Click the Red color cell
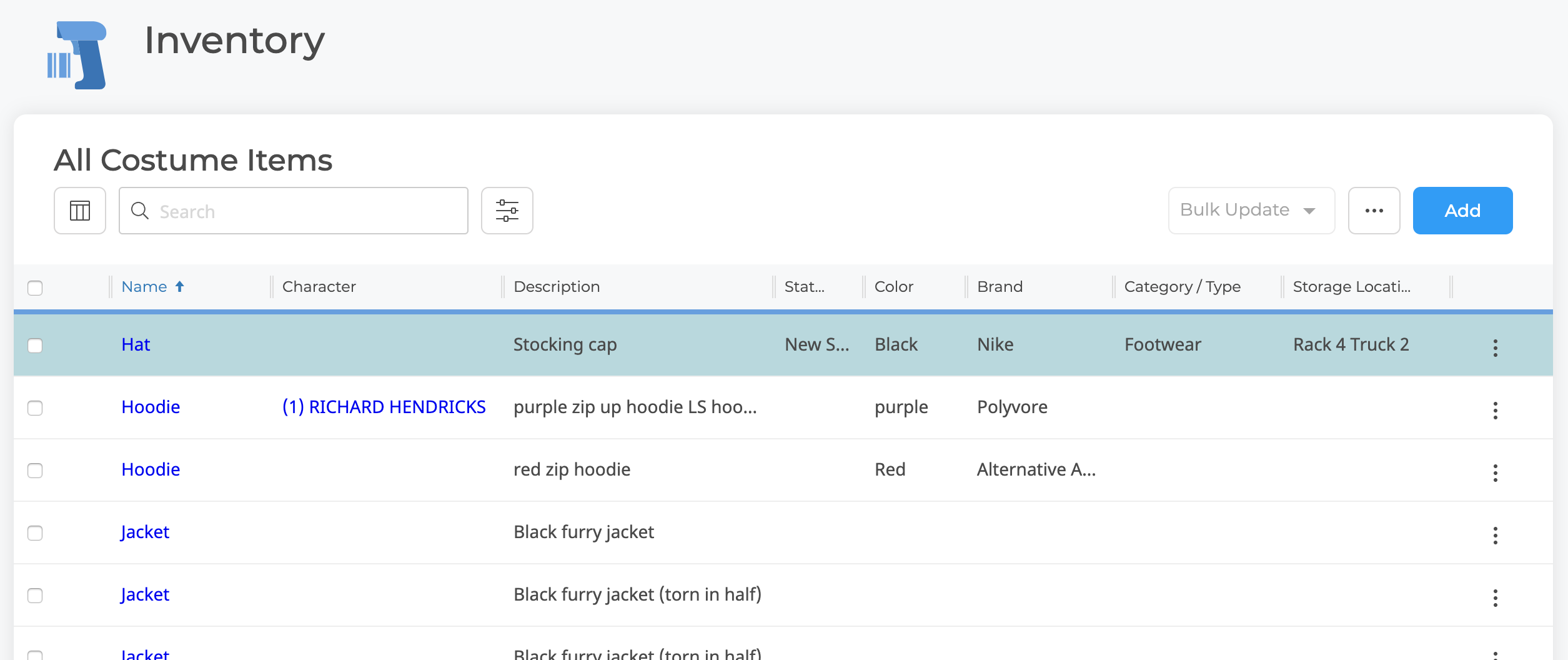 [890, 469]
